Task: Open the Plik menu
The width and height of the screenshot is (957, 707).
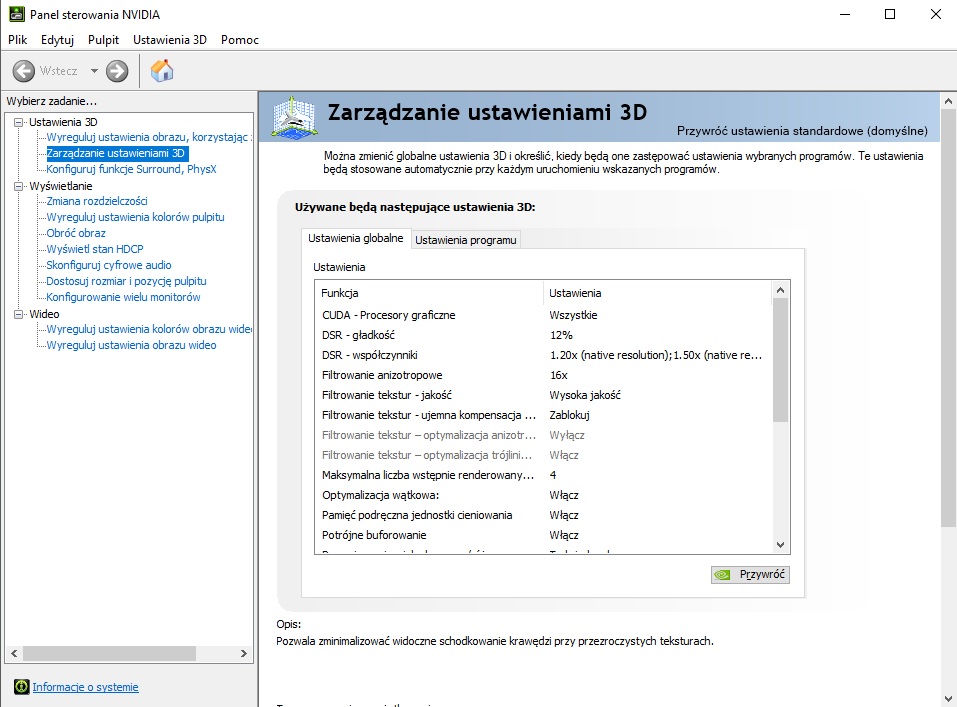Action: tap(18, 40)
